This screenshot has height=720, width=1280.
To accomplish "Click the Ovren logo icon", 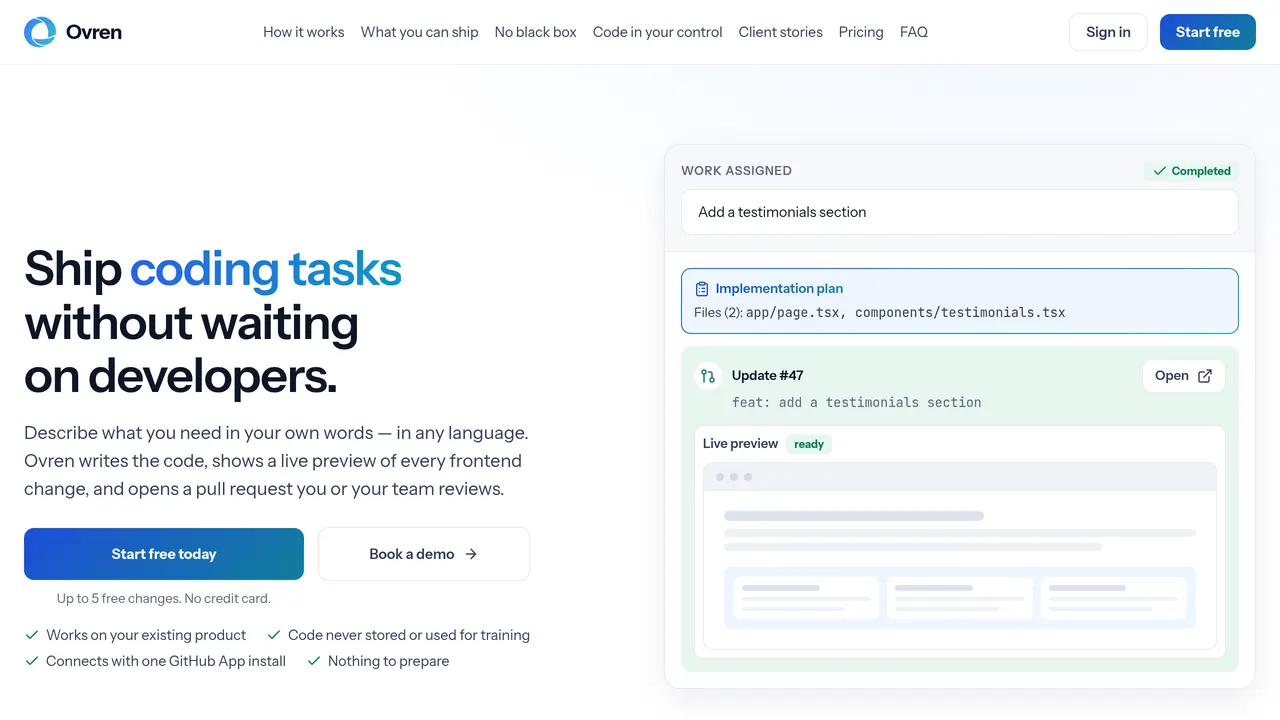I will click(40, 32).
